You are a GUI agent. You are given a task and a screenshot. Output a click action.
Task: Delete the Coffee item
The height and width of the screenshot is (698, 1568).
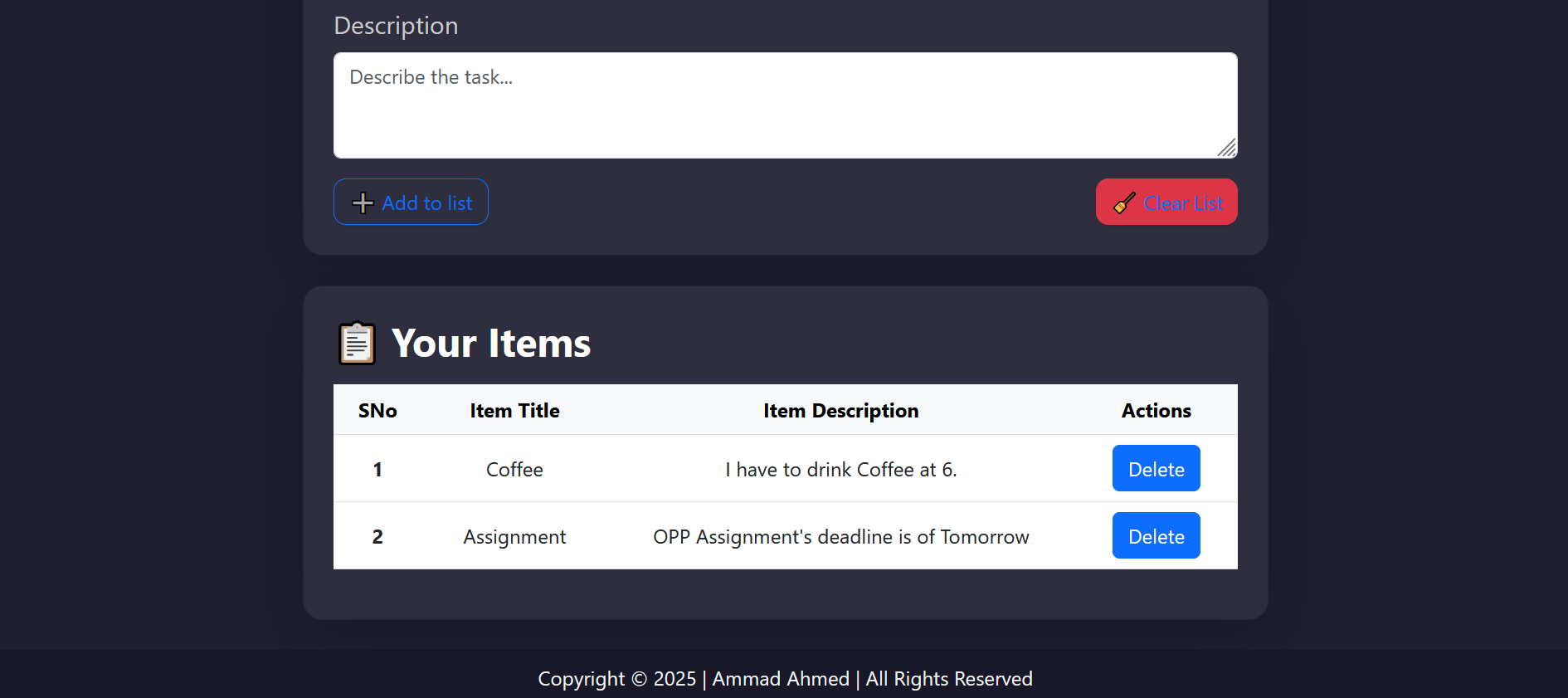(x=1156, y=469)
